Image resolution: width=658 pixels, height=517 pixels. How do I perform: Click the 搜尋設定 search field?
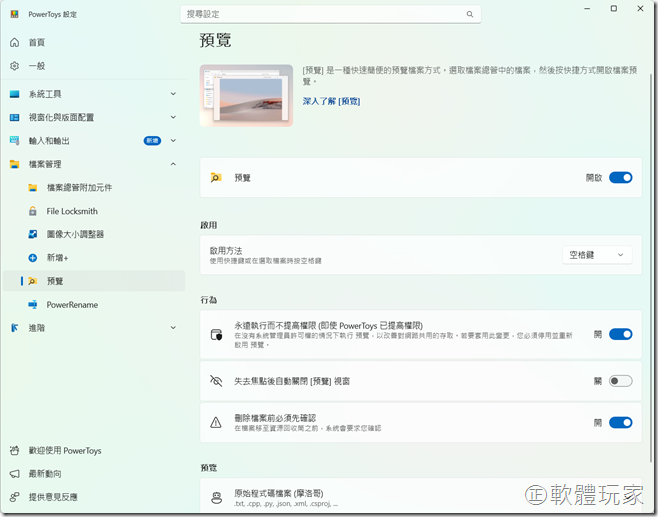[320, 14]
